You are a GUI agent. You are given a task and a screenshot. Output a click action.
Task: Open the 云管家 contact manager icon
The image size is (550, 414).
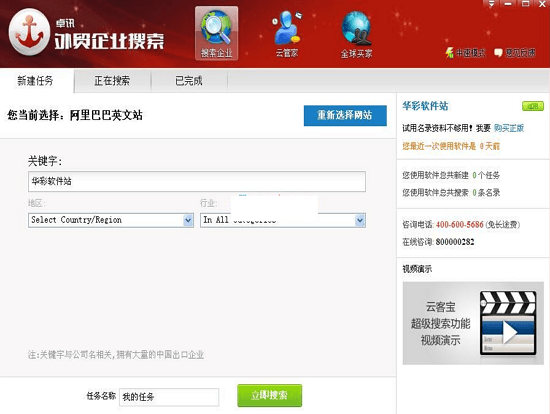pos(287,33)
